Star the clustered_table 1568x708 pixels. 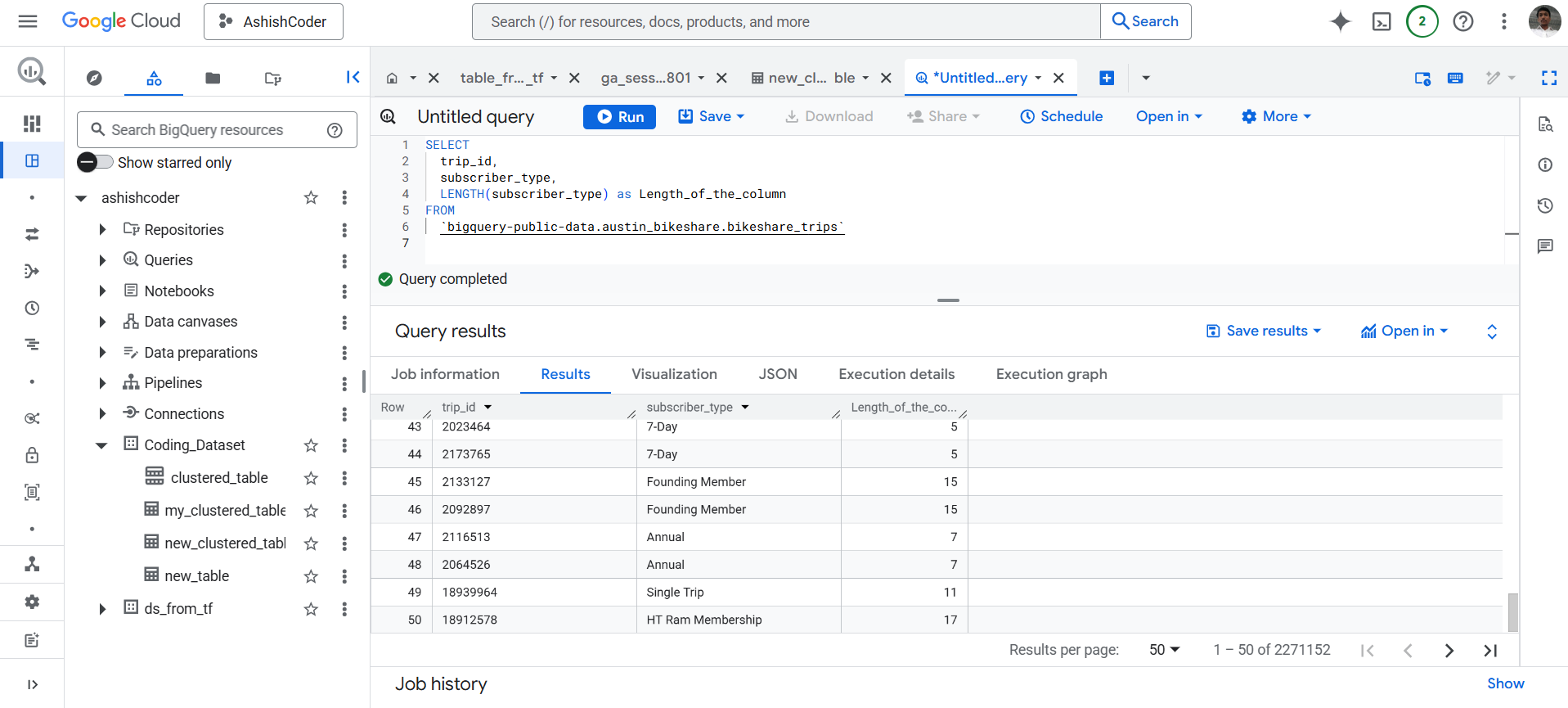click(311, 478)
